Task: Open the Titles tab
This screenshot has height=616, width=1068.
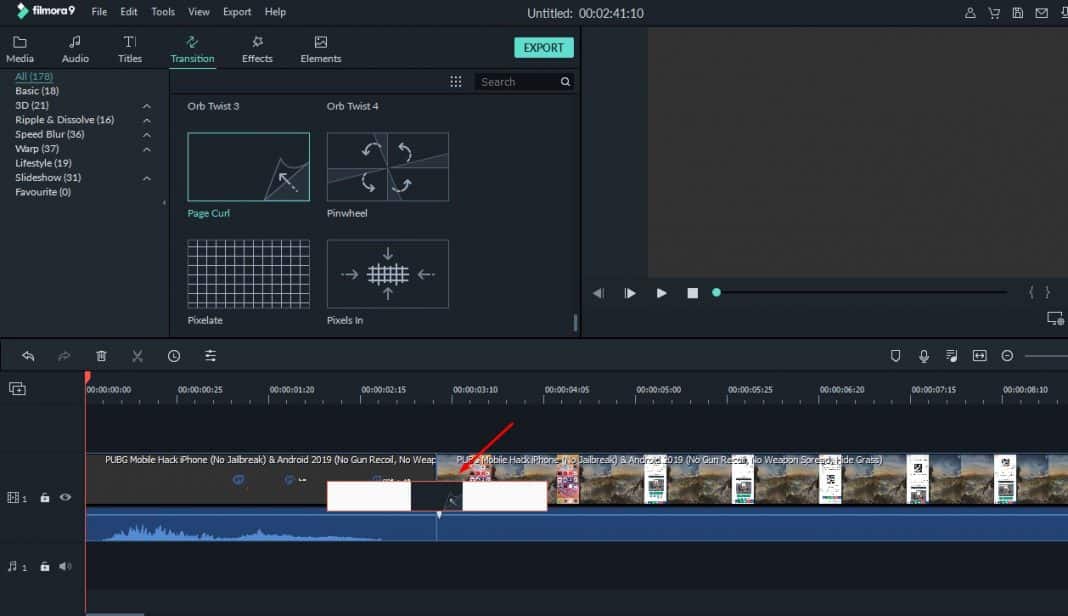Action: coord(129,49)
